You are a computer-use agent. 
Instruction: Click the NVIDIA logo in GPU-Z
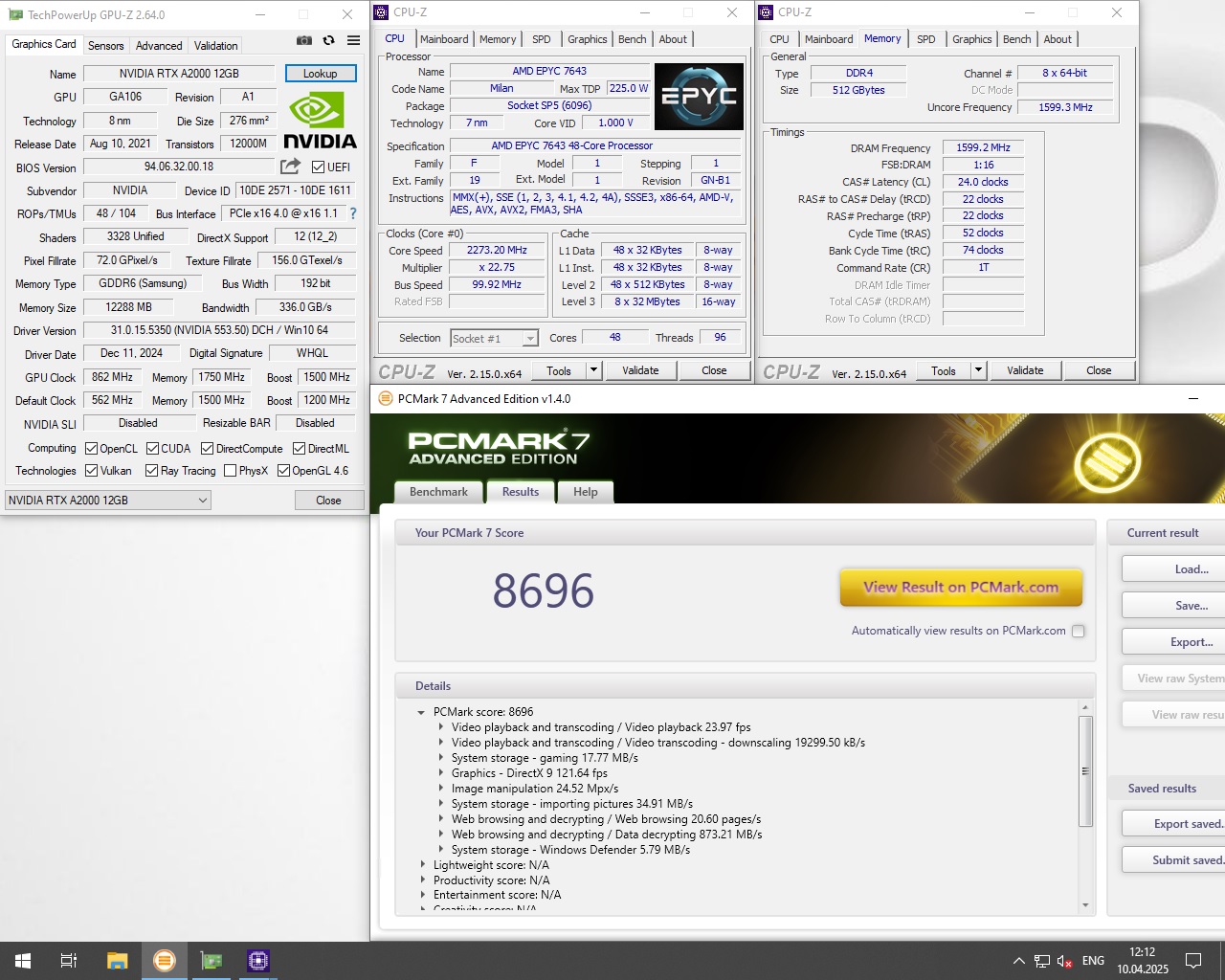[x=320, y=122]
